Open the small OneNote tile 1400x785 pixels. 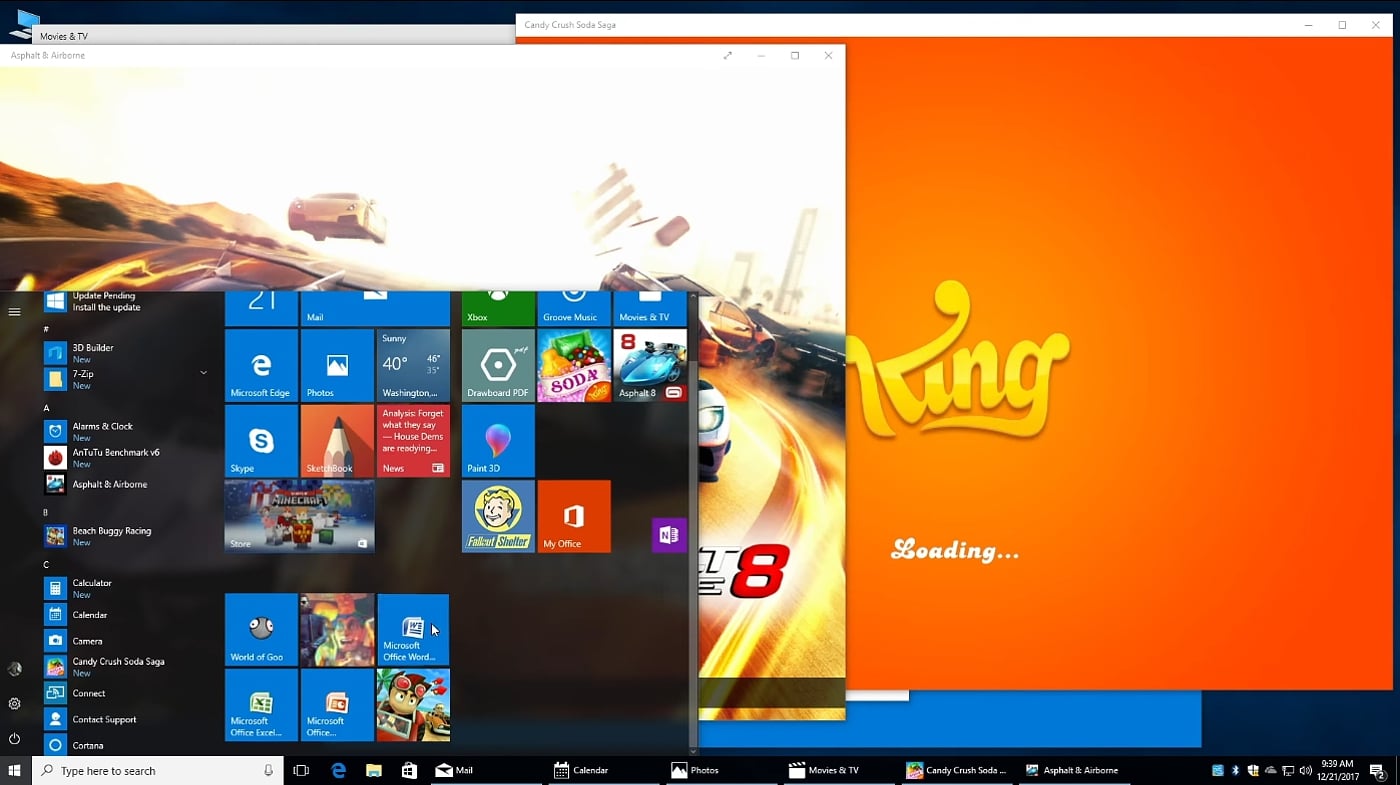[x=668, y=535]
